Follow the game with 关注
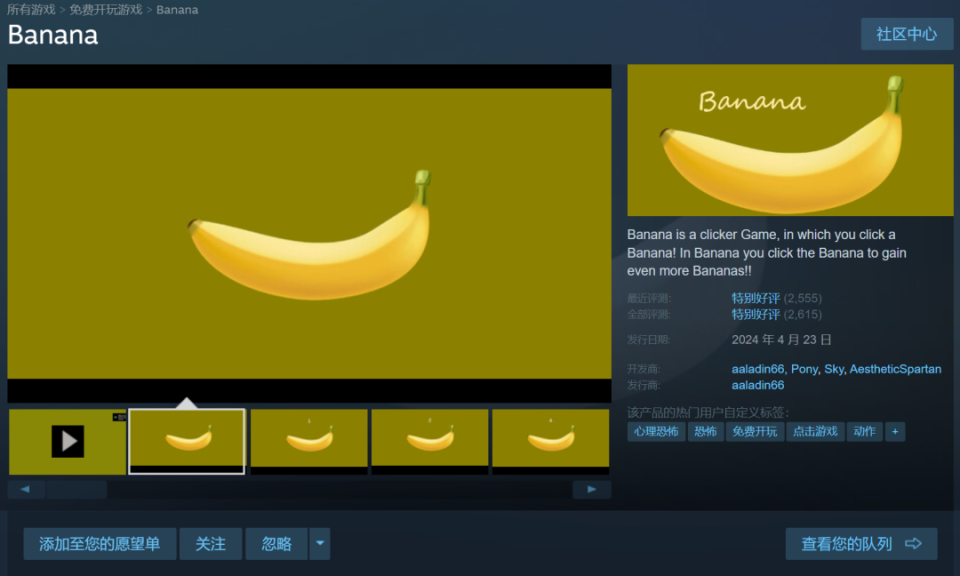This screenshot has height=576, width=960. point(211,544)
